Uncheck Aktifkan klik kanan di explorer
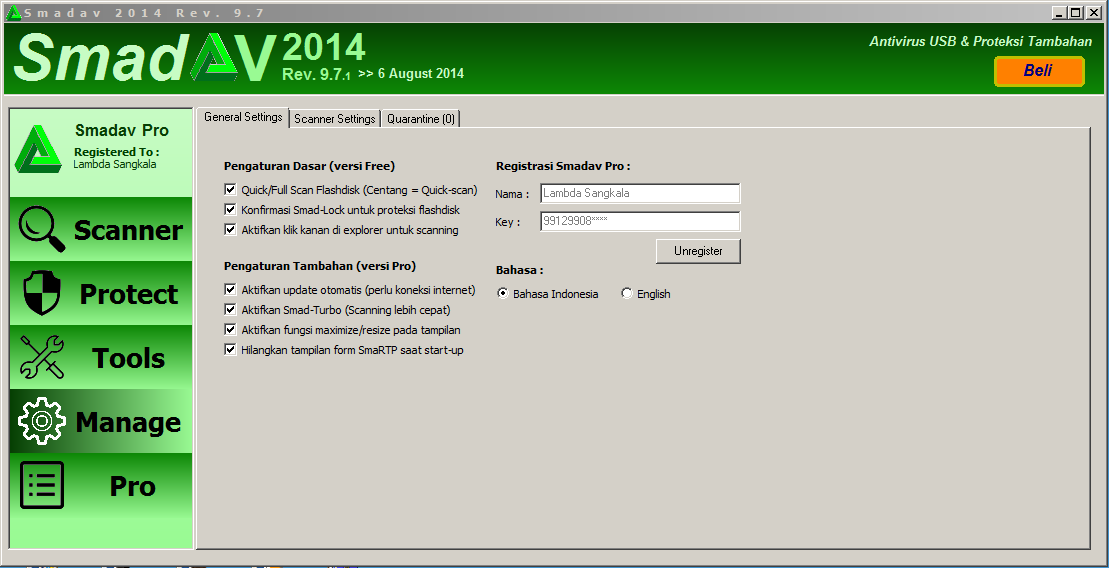Viewport: 1109px width, 568px height. coord(230,229)
